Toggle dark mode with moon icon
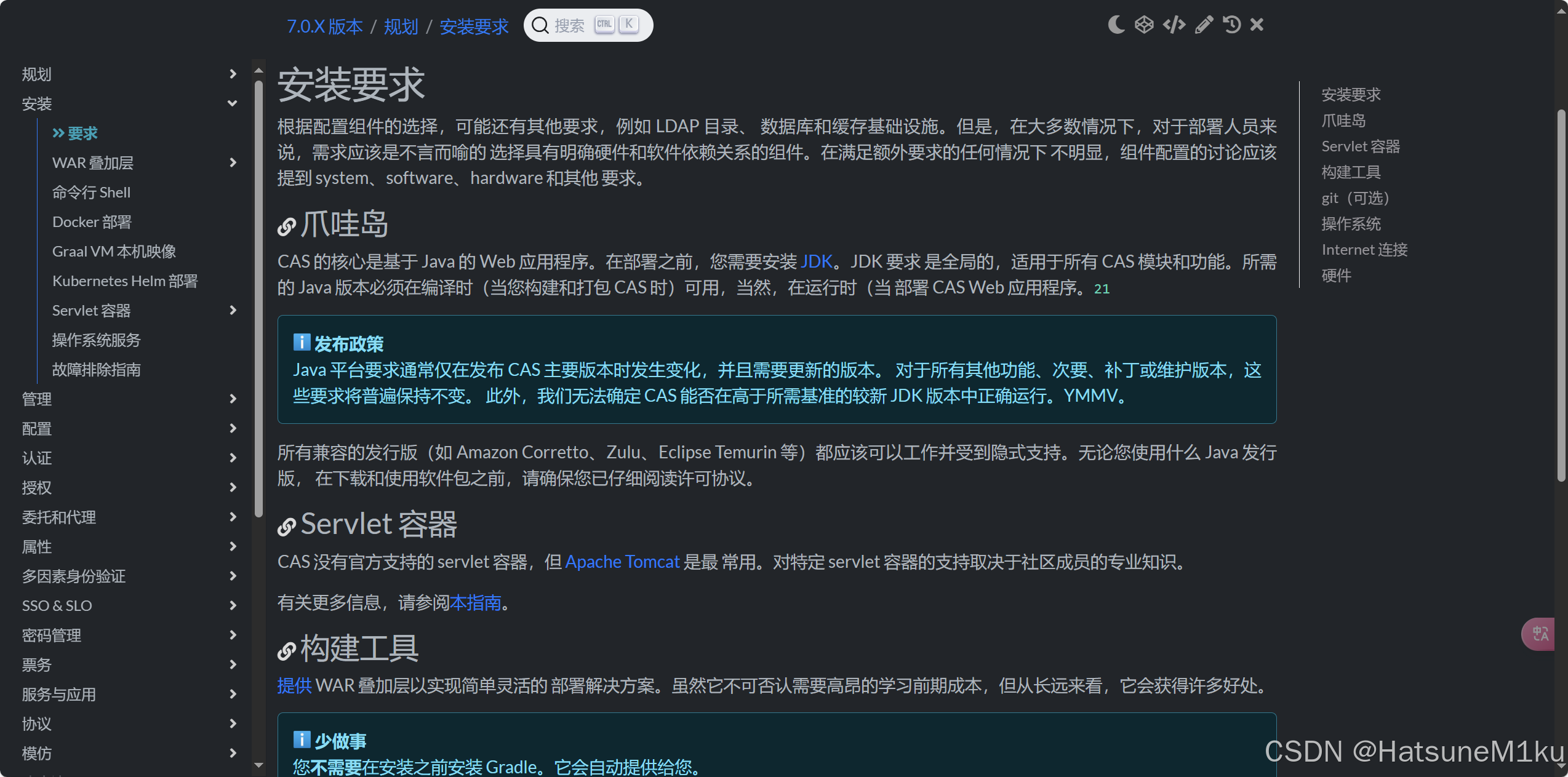 (x=1116, y=25)
